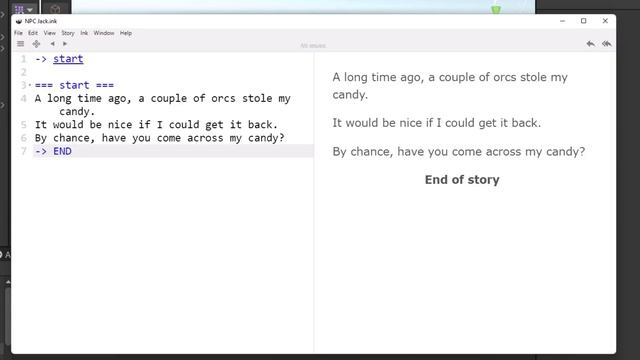This screenshot has height=360, width=640.
Task: Maximize the Inky window
Action: tap(584, 21)
